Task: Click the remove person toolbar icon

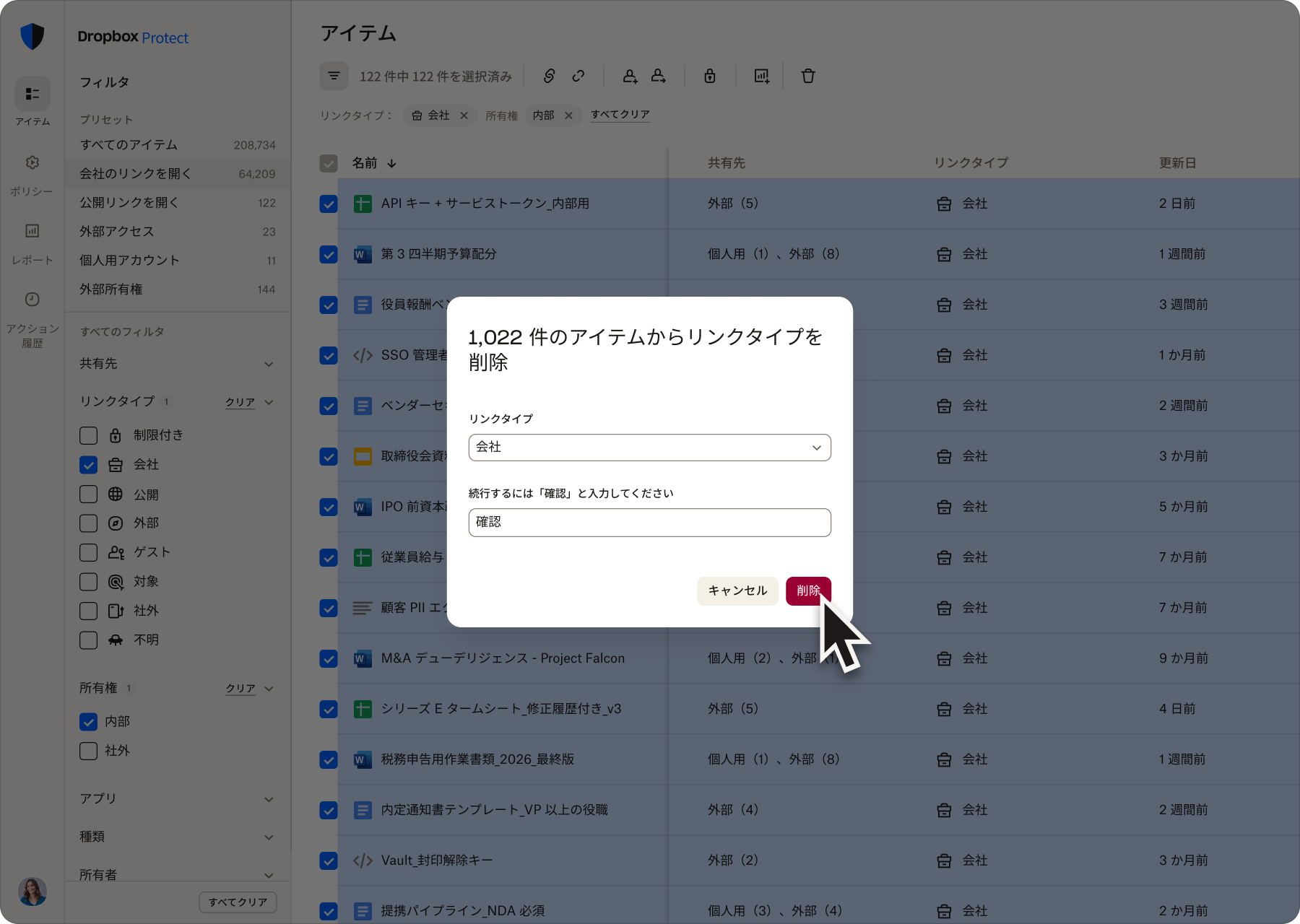Action: [659, 76]
